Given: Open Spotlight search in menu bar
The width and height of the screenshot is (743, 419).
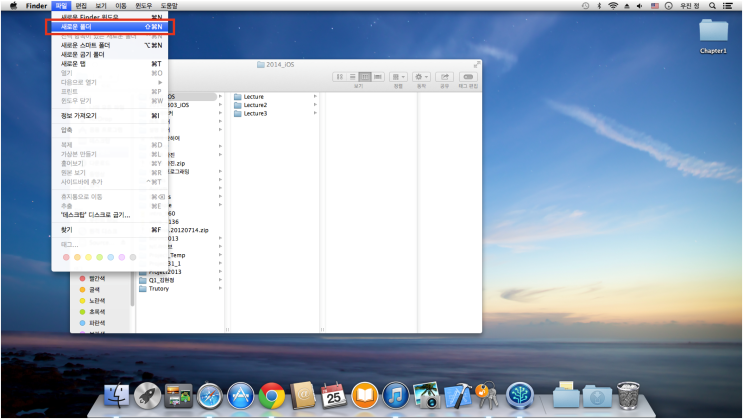Looking at the screenshot, I should click(x=712, y=6).
